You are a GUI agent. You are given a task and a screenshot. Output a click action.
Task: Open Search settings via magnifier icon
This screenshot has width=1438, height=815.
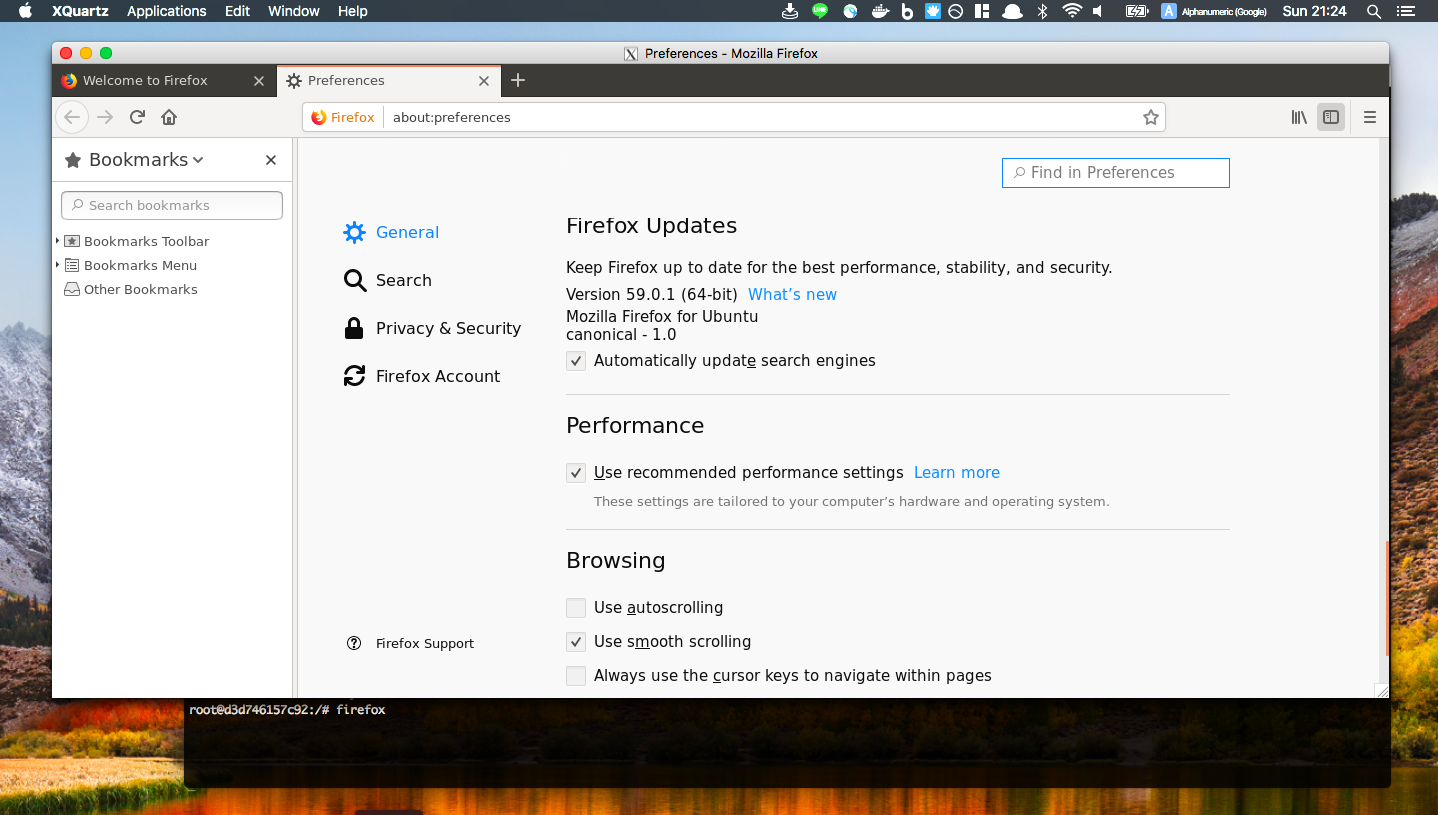[x=354, y=280]
